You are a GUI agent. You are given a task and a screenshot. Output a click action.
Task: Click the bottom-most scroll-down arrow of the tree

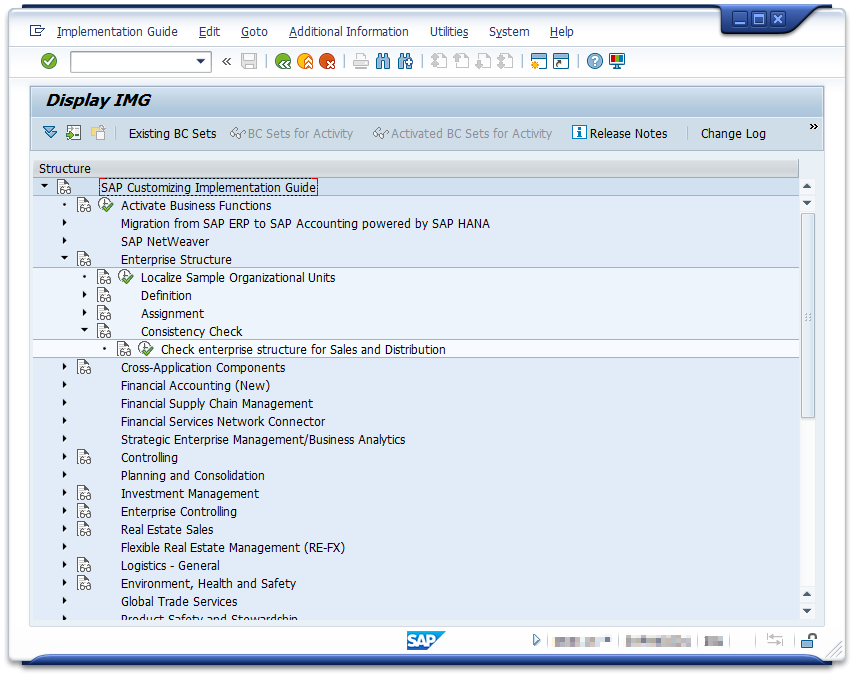pyautogui.click(x=807, y=611)
